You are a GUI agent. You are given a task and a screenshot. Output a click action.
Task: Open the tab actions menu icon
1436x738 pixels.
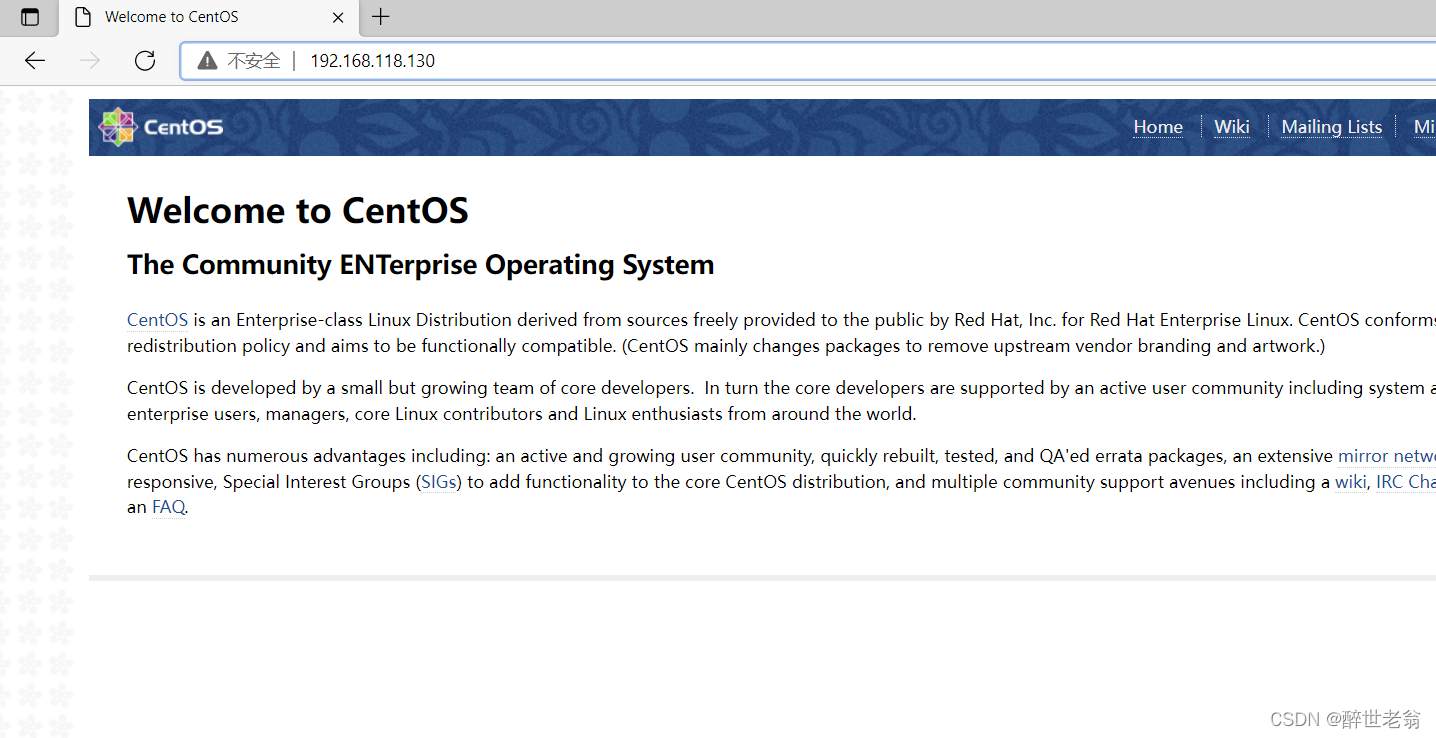click(x=30, y=17)
